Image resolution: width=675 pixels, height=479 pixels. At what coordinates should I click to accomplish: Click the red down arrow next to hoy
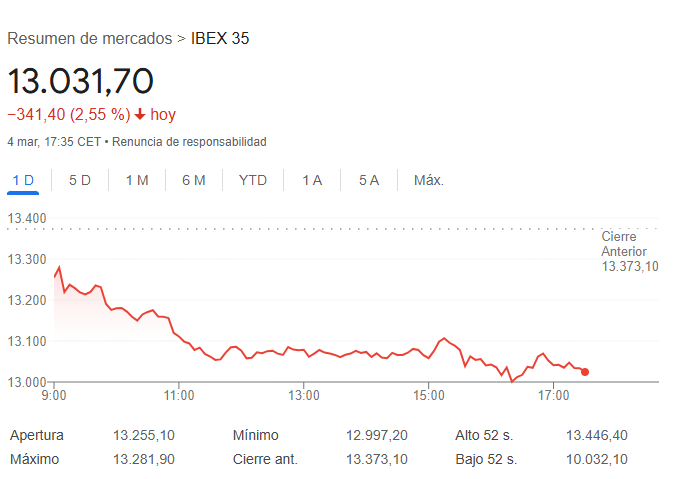click(x=140, y=114)
